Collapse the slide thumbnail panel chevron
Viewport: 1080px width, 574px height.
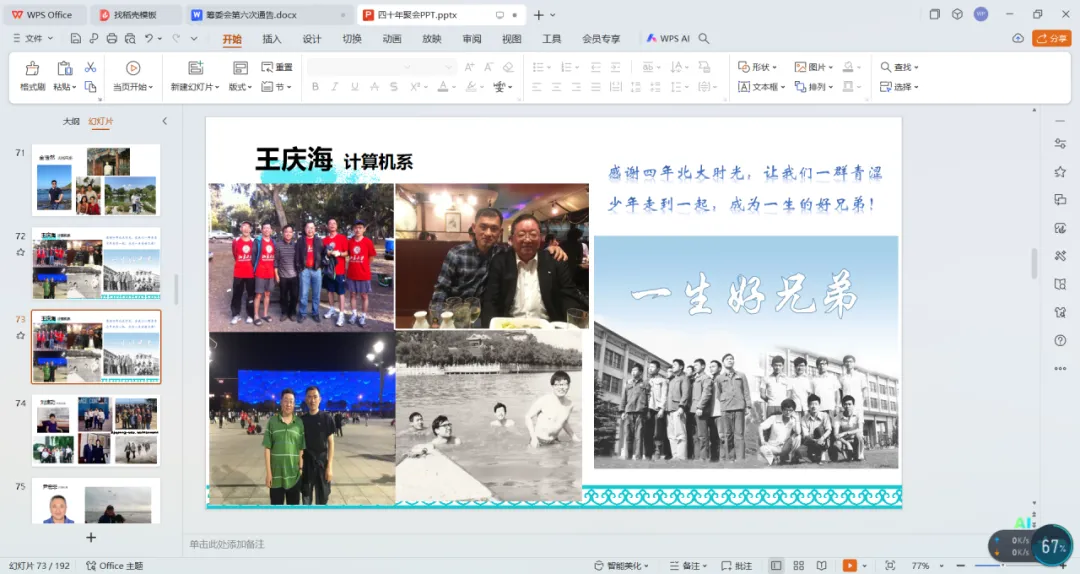tap(165, 121)
